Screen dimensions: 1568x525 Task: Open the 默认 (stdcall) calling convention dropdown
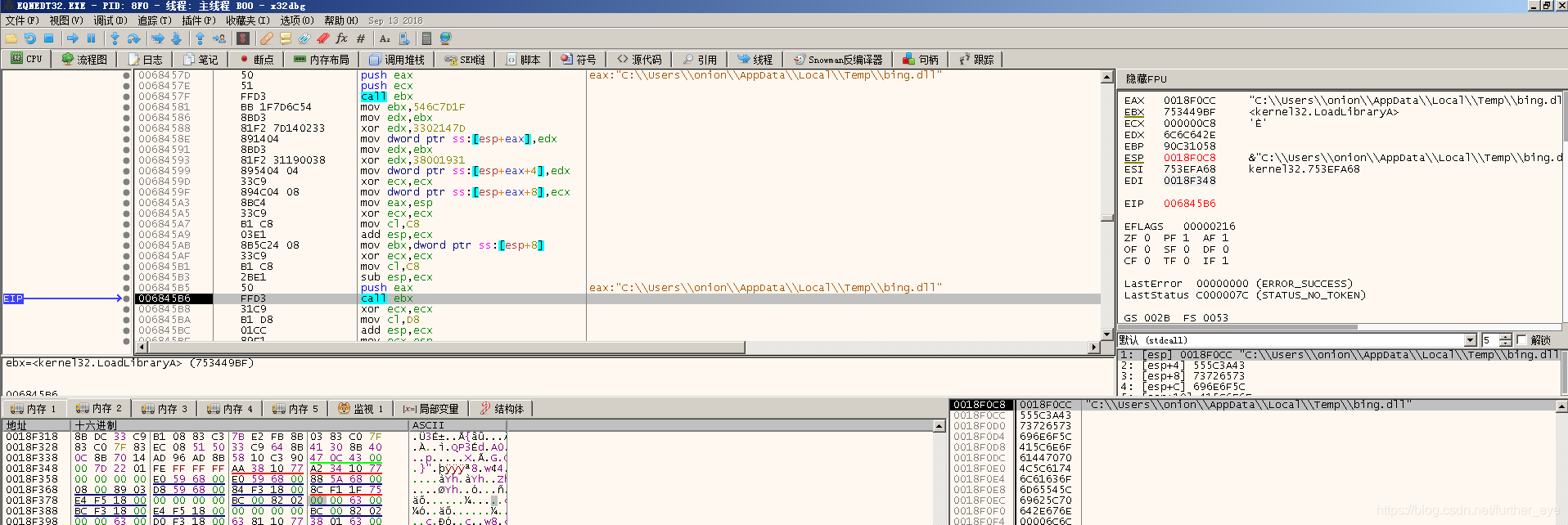(1471, 340)
